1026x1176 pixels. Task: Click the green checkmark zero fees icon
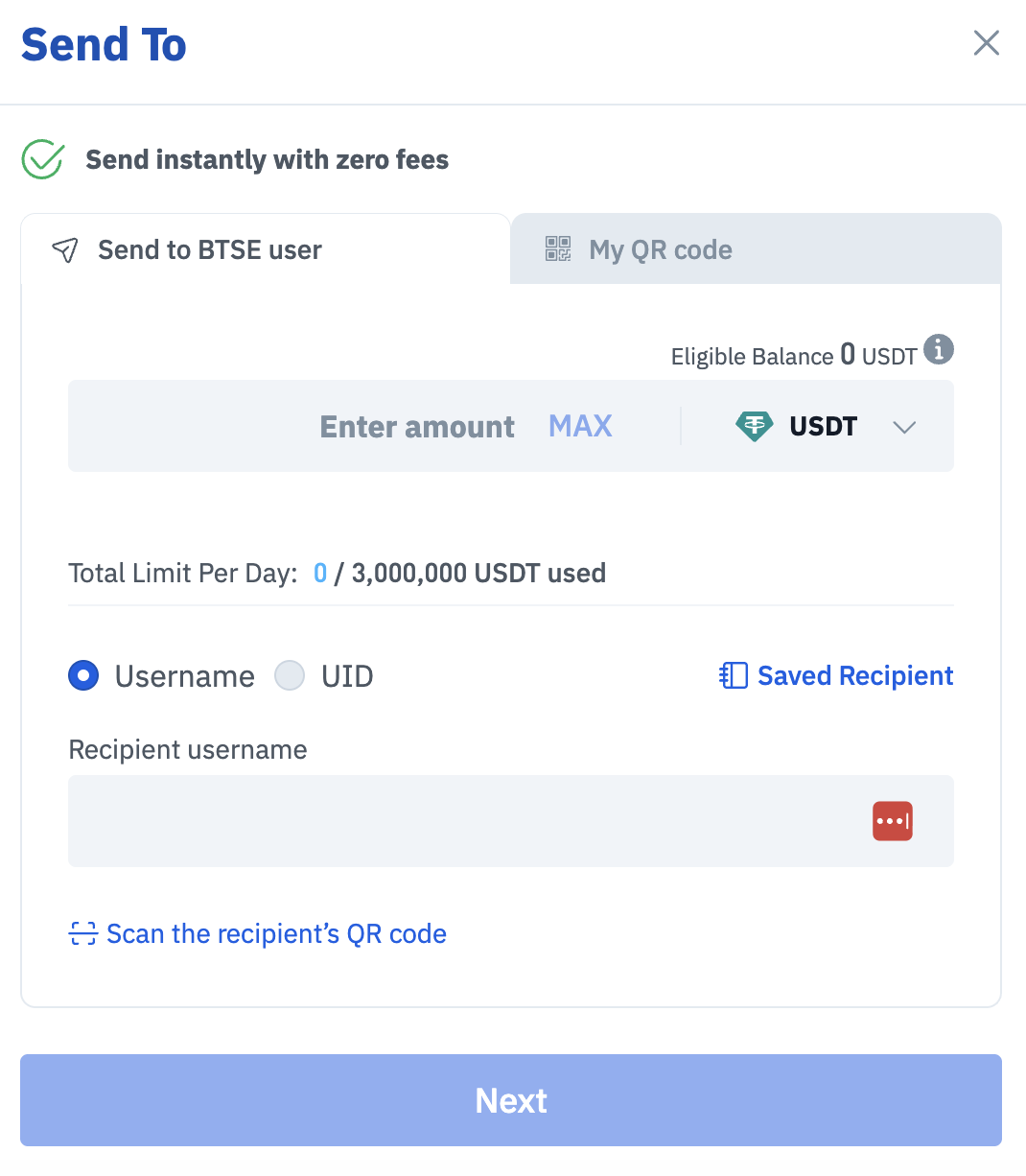click(x=43, y=159)
